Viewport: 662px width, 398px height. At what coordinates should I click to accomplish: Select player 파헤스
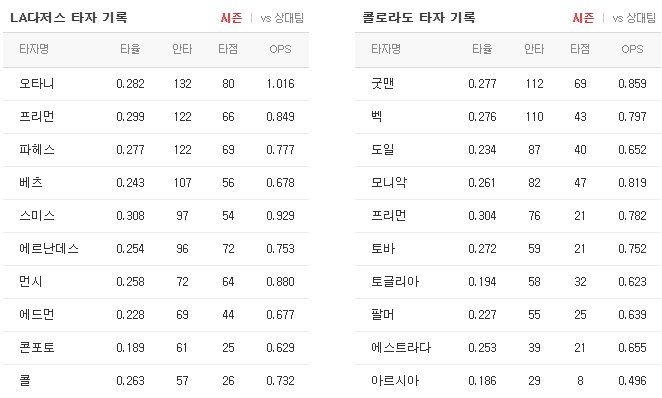(37, 149)
